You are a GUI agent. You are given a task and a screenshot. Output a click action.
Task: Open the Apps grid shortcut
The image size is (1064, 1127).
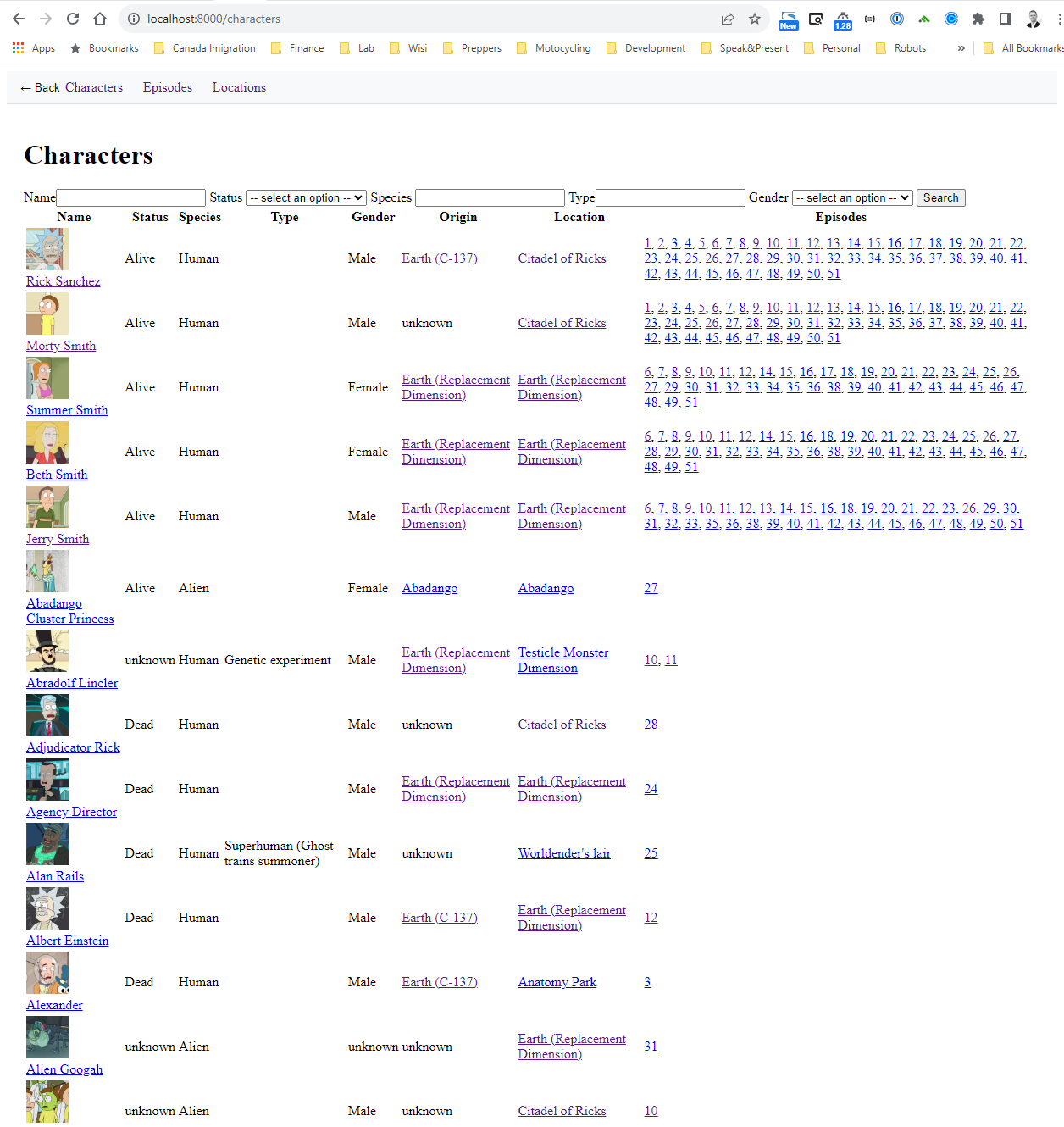(34, 48)
